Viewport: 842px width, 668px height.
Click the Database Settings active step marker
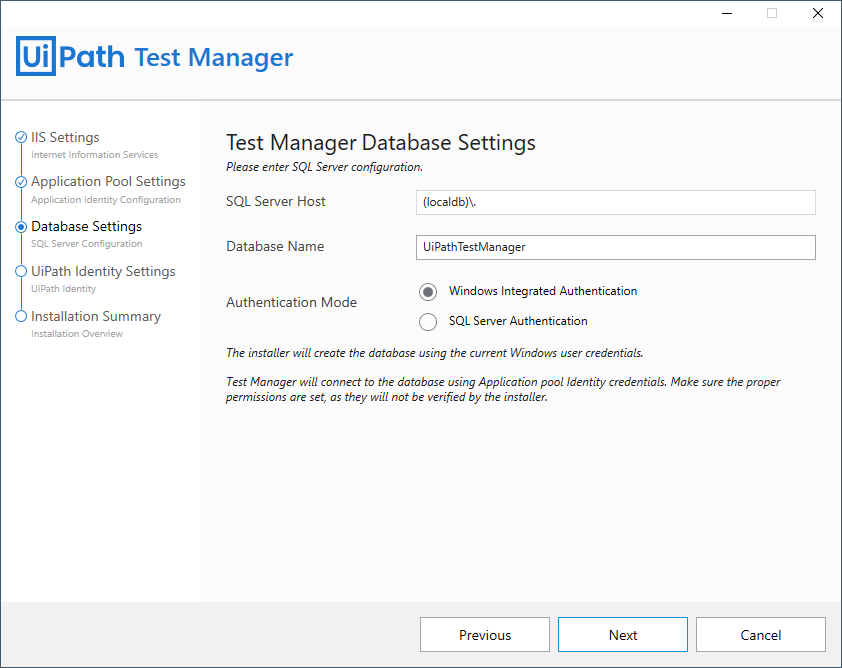(21, 227)
